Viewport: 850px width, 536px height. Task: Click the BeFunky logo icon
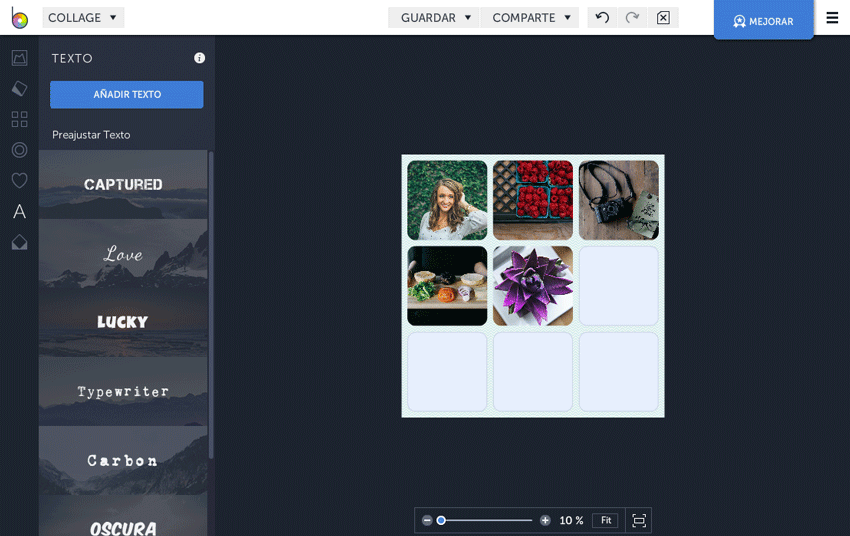[x=20, y=18]
